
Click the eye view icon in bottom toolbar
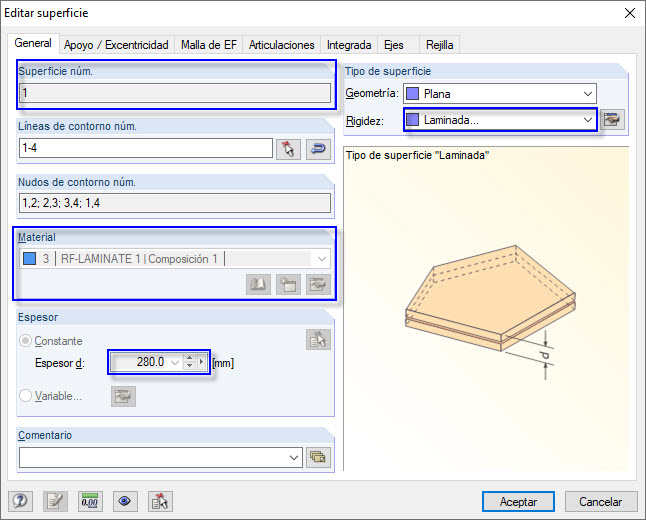click(125, 501)
